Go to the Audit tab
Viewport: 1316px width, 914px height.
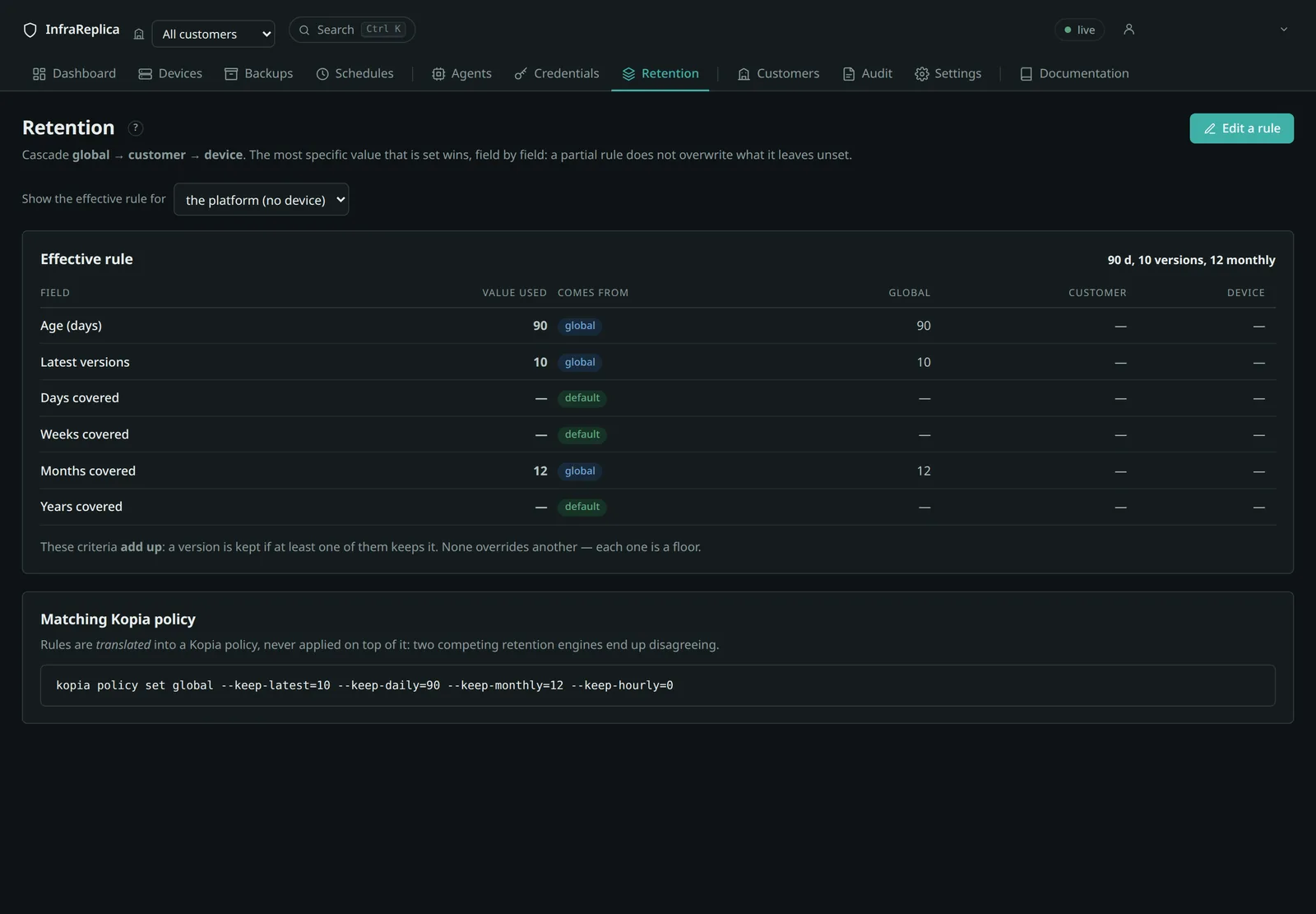[868, 73]
